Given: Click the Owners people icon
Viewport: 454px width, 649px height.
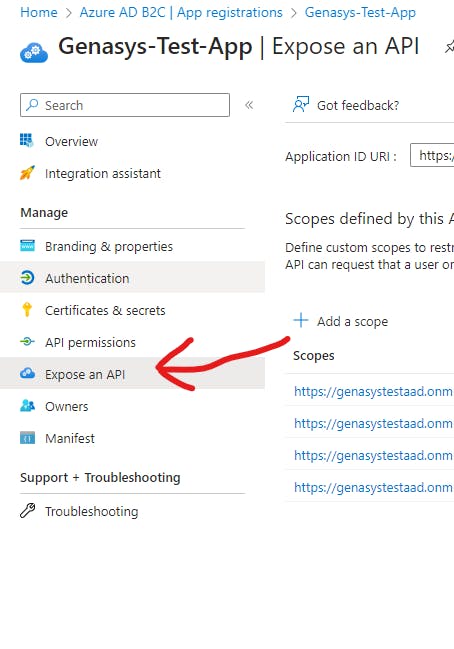Looking at the screenshot, I should pyautogui.click(x=27, y=406).
